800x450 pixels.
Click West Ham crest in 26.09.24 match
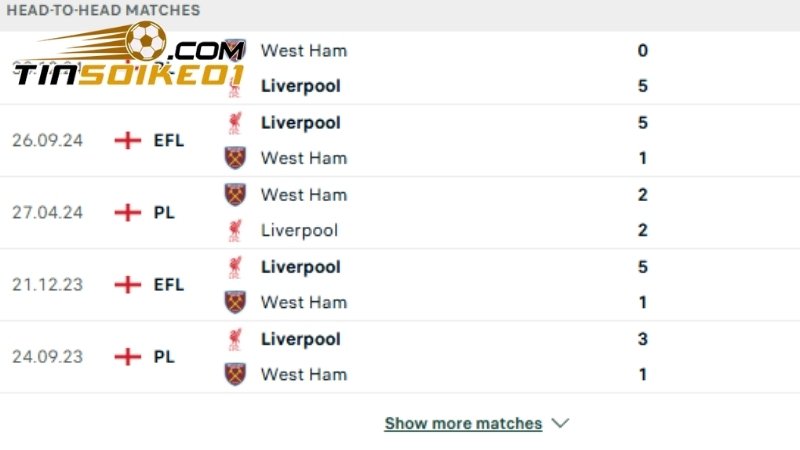click(235, 158)
